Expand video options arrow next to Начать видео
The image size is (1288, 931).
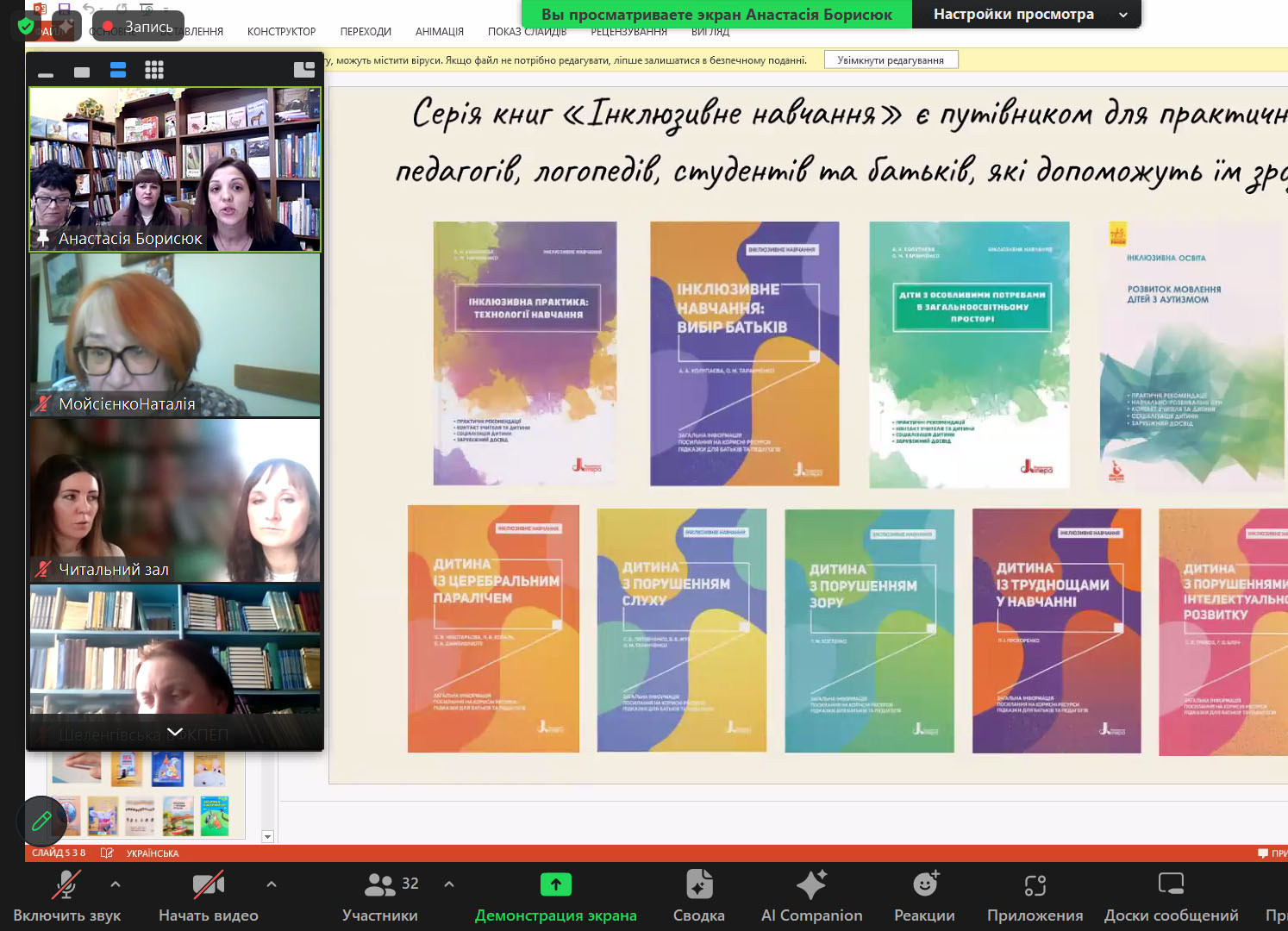pyautogui.click(x=272, y=884)
